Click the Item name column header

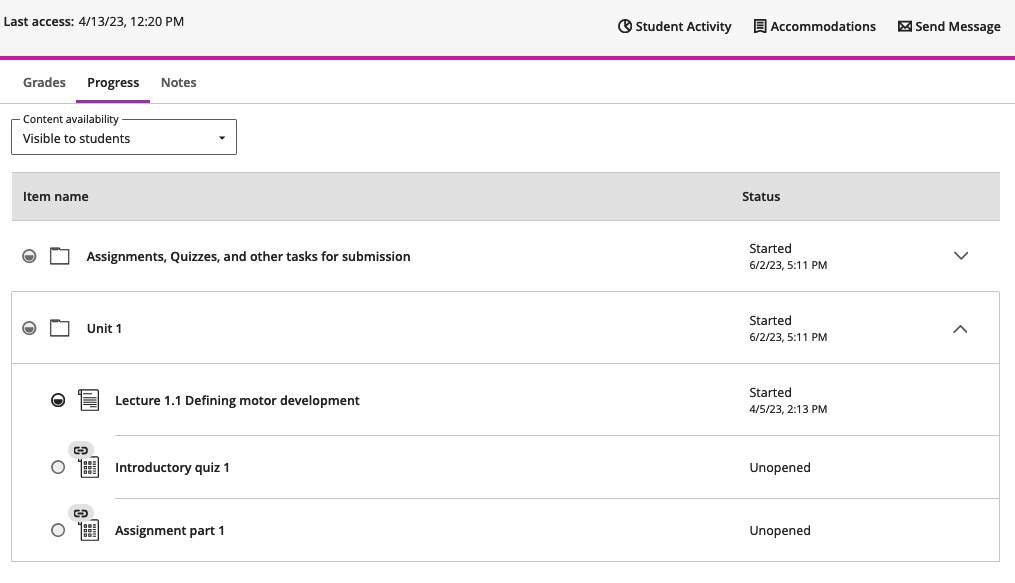click(56, 196)
